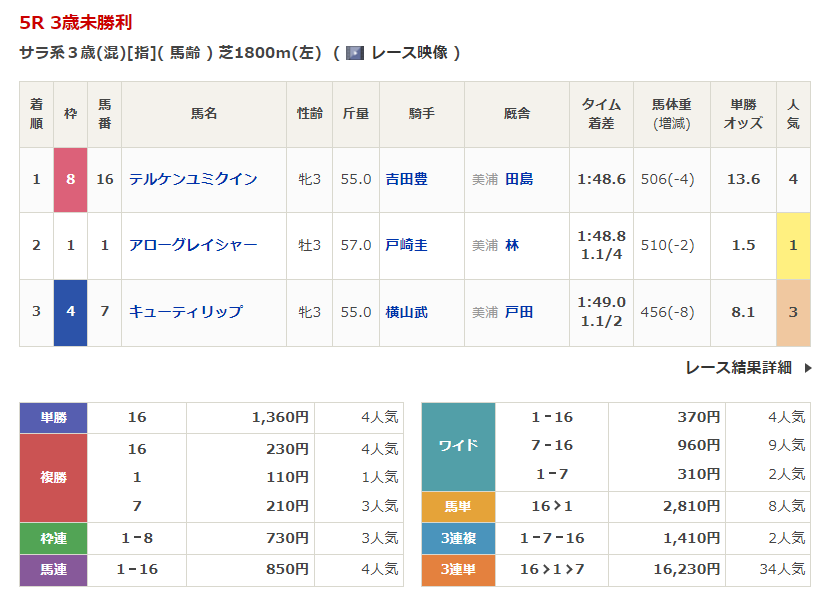Open horse アローグレイシャー page
This screenshot has height=595, width=828.
pos(193,245)
